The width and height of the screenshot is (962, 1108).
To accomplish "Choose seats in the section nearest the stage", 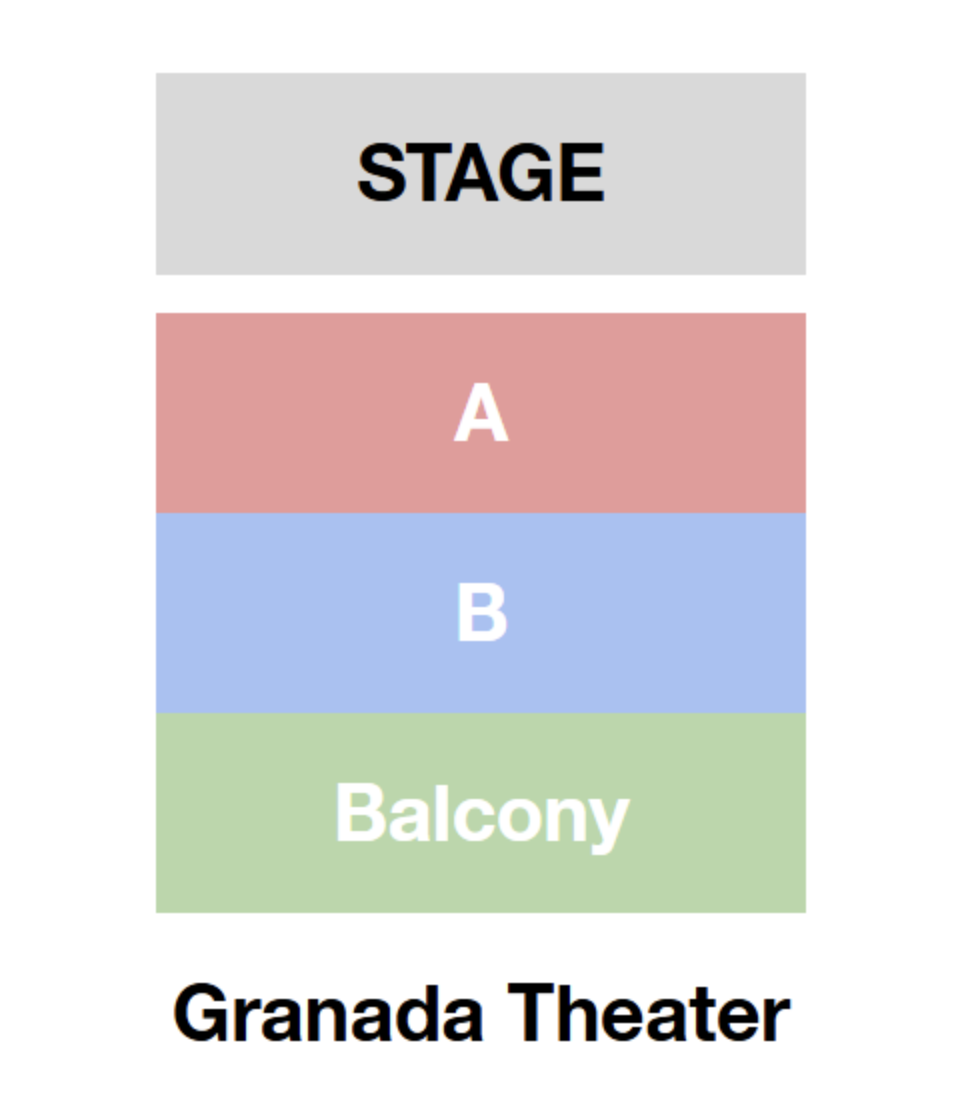I will [x=481, y=413].
